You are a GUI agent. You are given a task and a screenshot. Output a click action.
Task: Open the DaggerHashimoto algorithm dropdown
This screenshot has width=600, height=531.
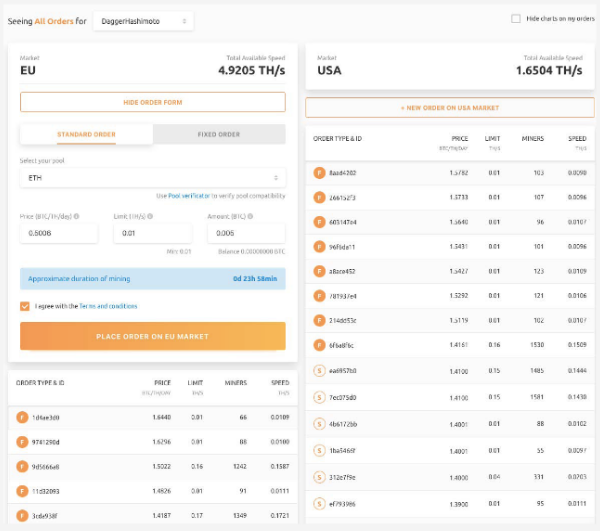(143, 20)
